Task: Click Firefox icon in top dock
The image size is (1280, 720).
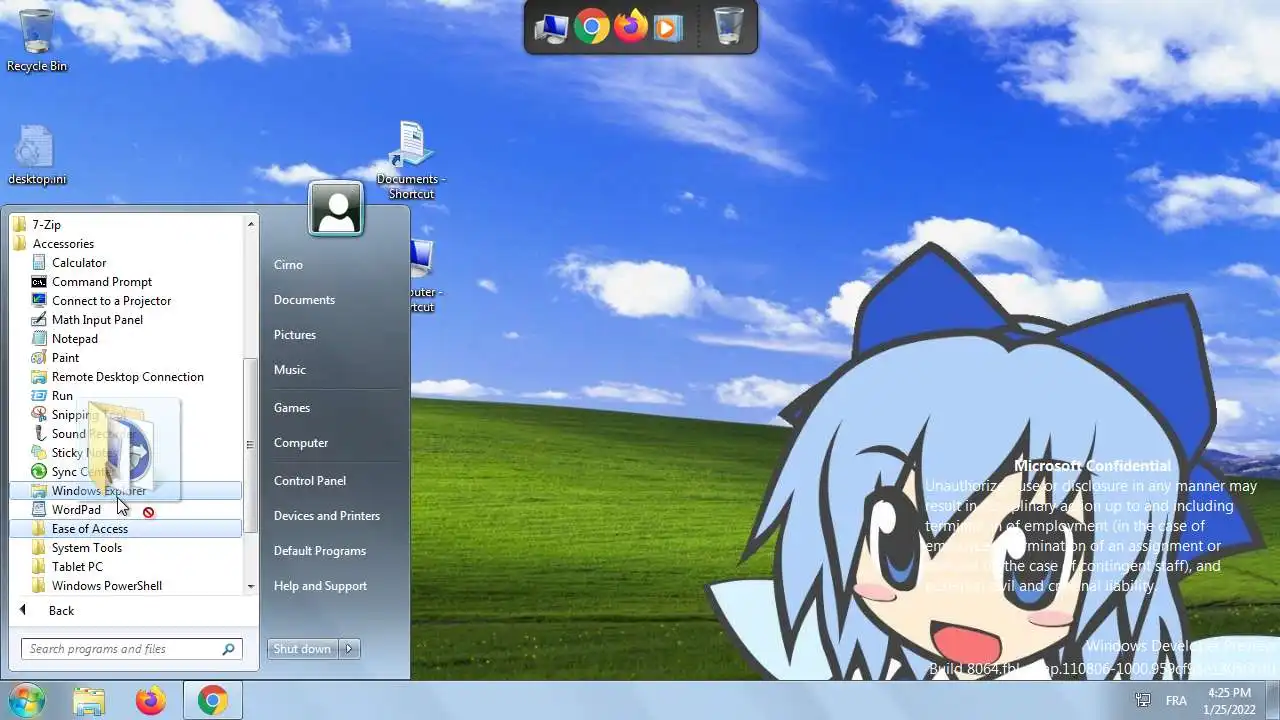Action: point(630,27)
